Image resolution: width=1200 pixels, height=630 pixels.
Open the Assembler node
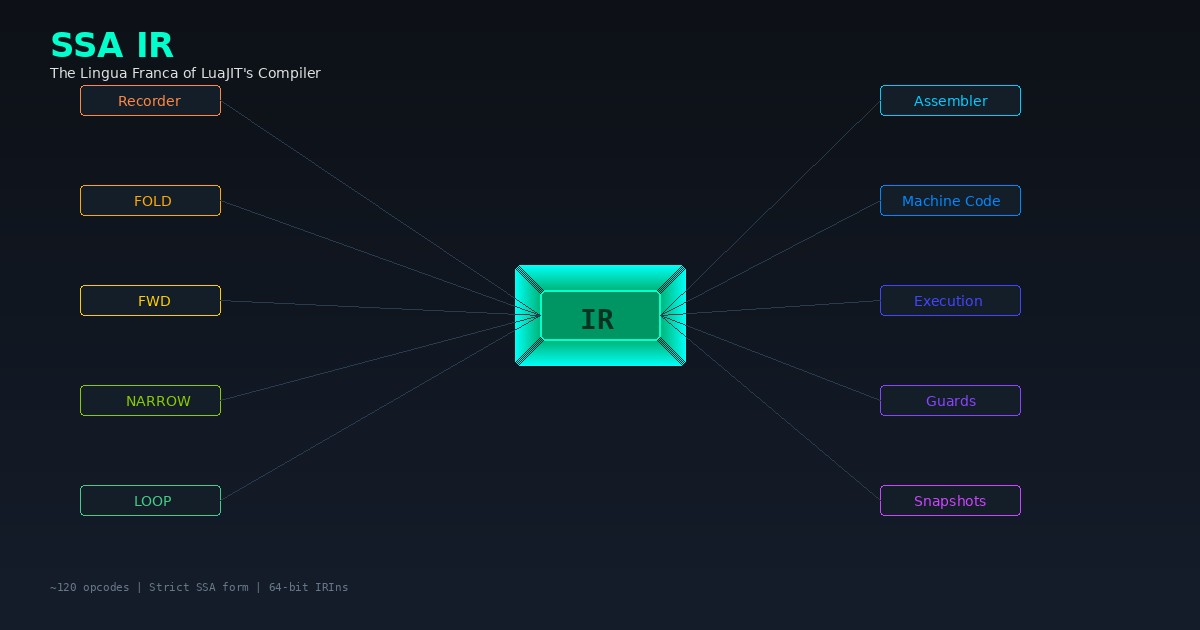tap(950, 101)
